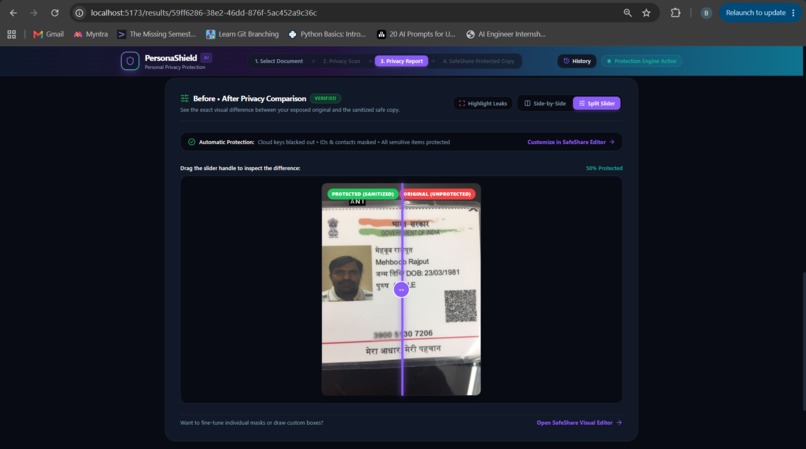
Task: Open the Python Basics bookmark
Action: [x=327, y=34]
